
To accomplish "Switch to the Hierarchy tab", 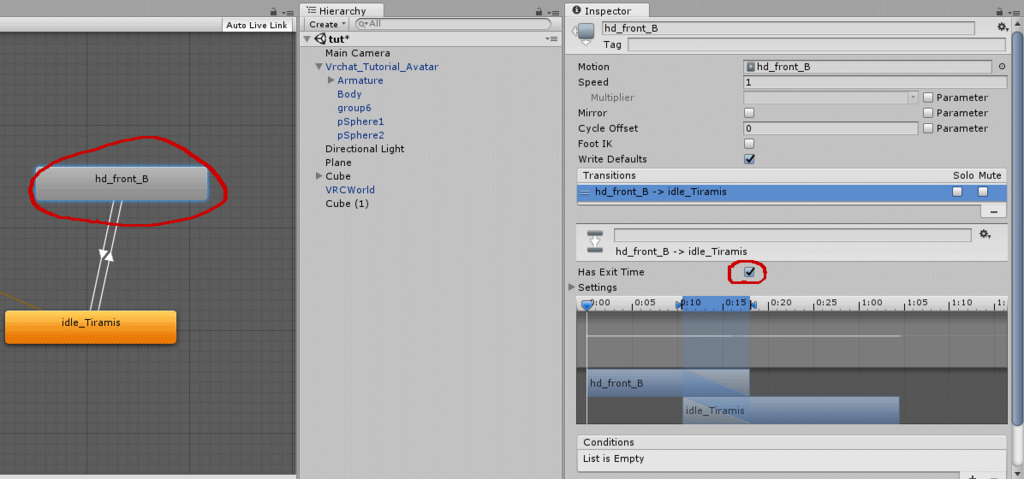I will 342,11.
